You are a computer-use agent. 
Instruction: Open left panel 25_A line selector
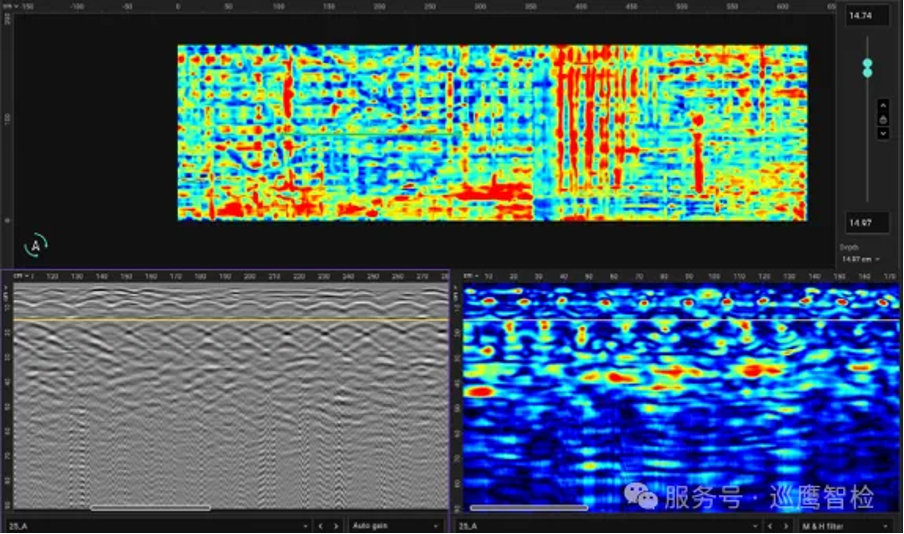click(158, 525)
